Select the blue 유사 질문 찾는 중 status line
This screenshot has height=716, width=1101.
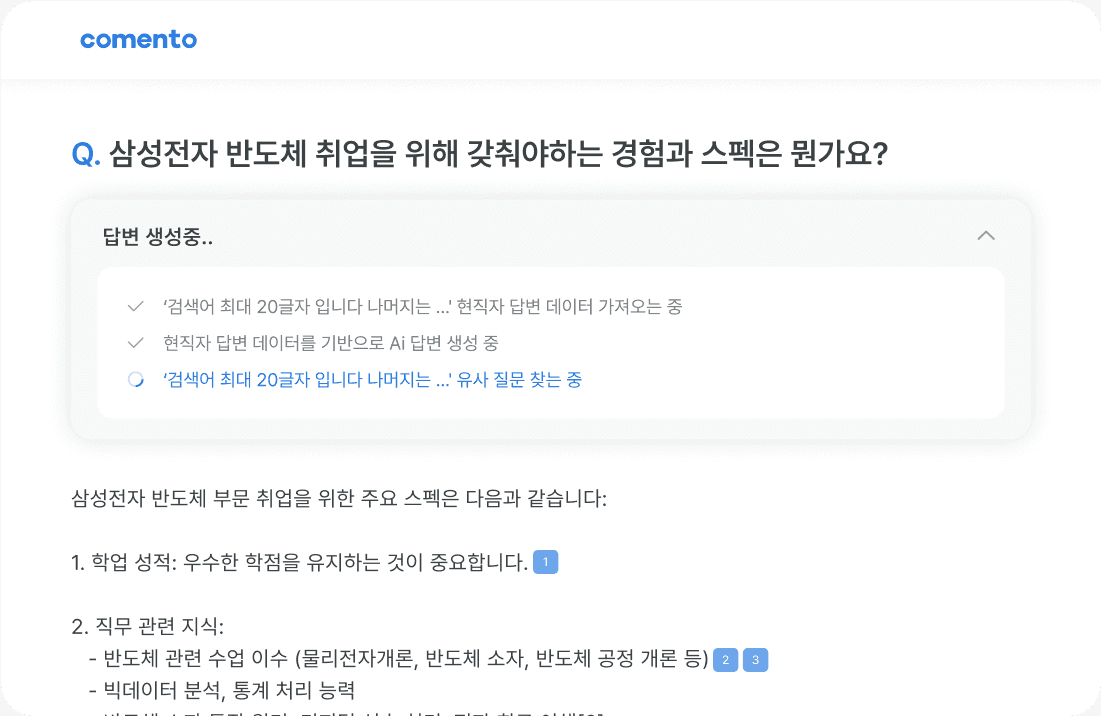pyautogui.click(x=372, y=380)
